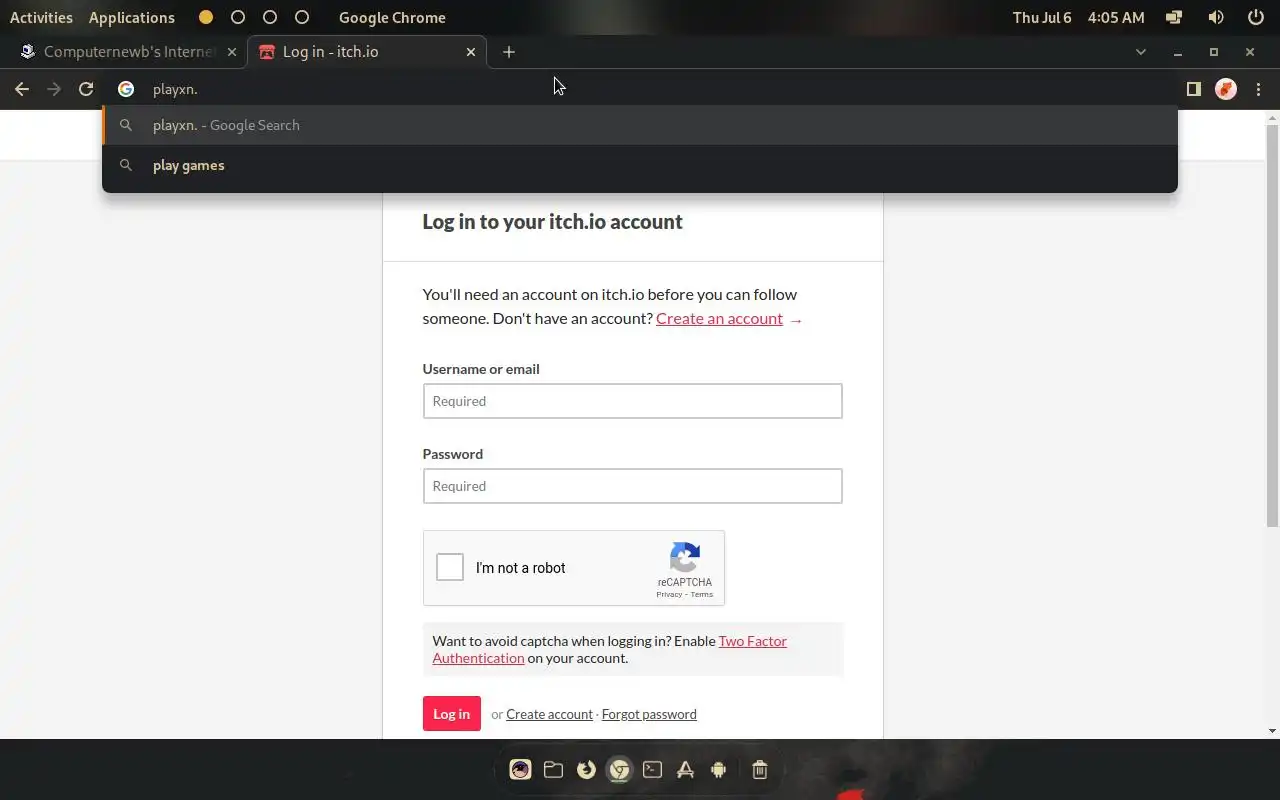Open the Chrome side panel icon
Screen dimensions: 1280x800
tap(1193, 89)
